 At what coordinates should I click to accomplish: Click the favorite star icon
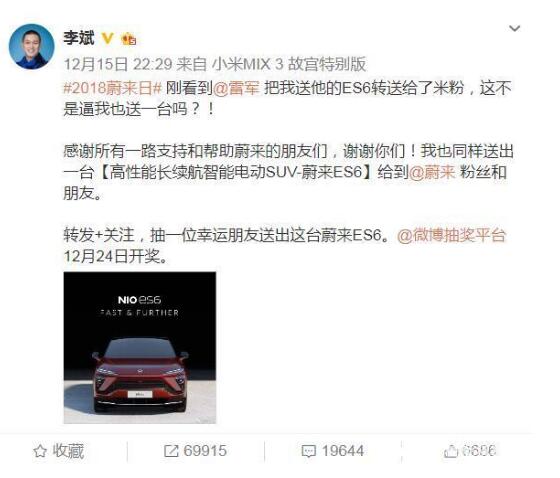[40, 451]
